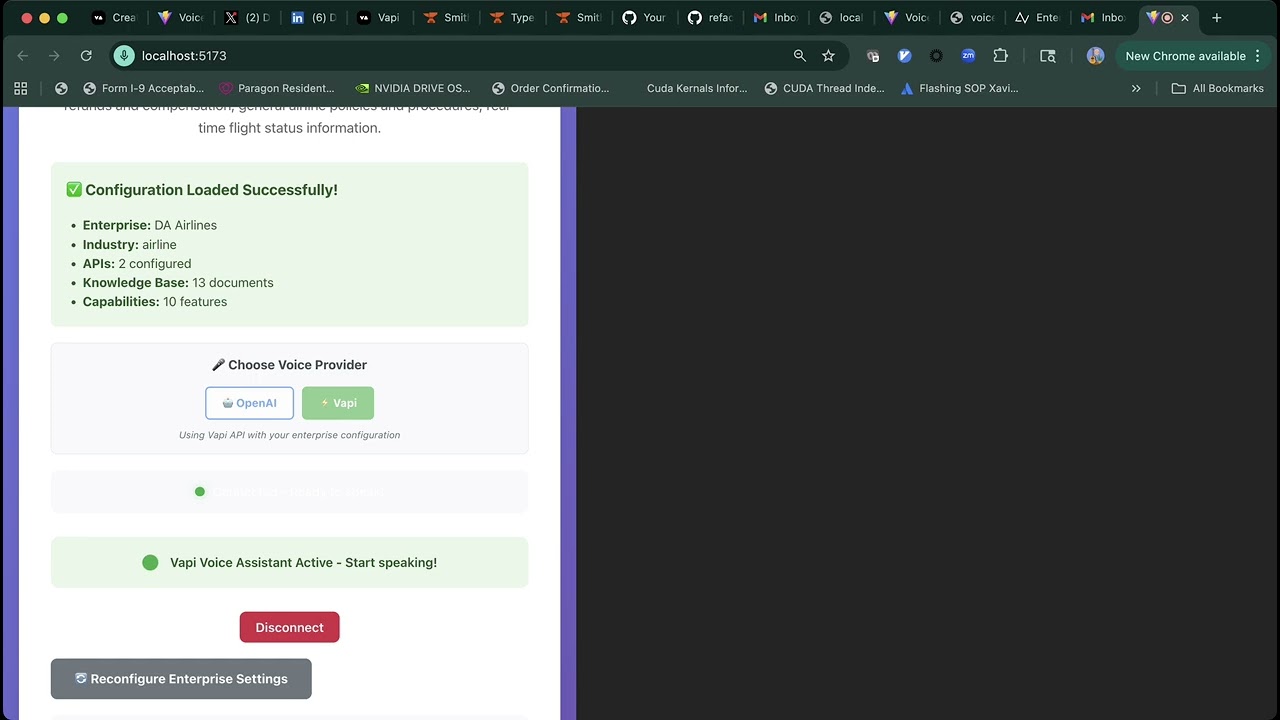Image resolution: width=1280 pixels, height=720 pixels.
Task: Open the apps grid in the bookmarks bar
Action: coord(21,88)
